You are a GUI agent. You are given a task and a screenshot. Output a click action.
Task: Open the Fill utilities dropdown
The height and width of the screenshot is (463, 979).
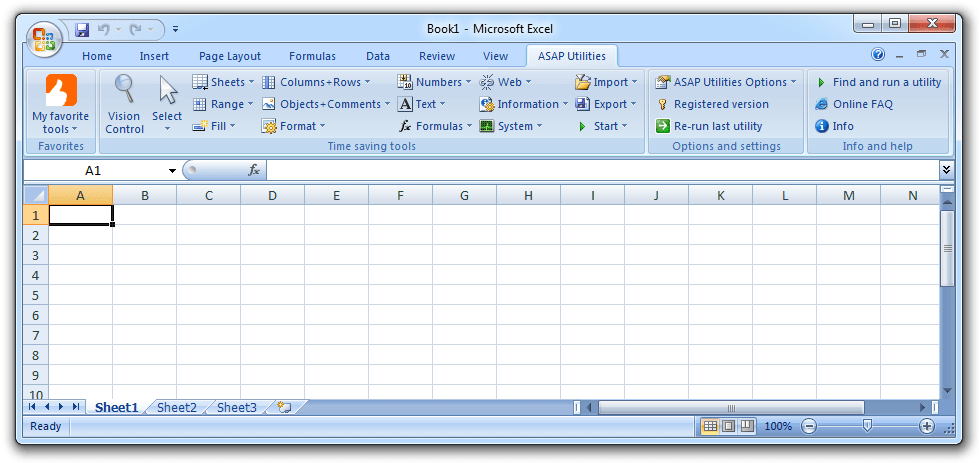[x=214, y=126]
